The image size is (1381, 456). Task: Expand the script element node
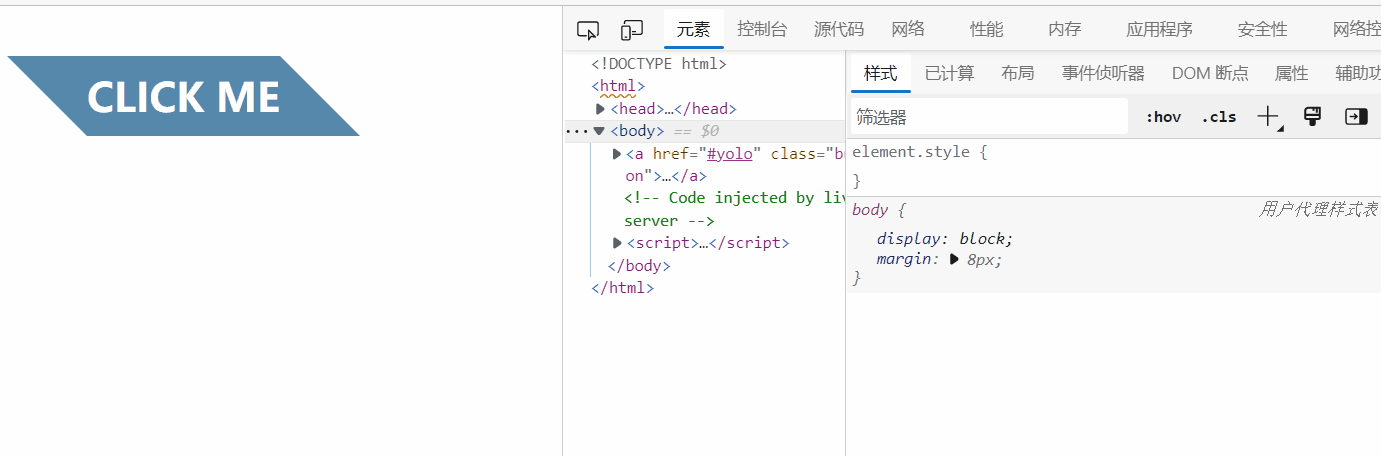617,243
